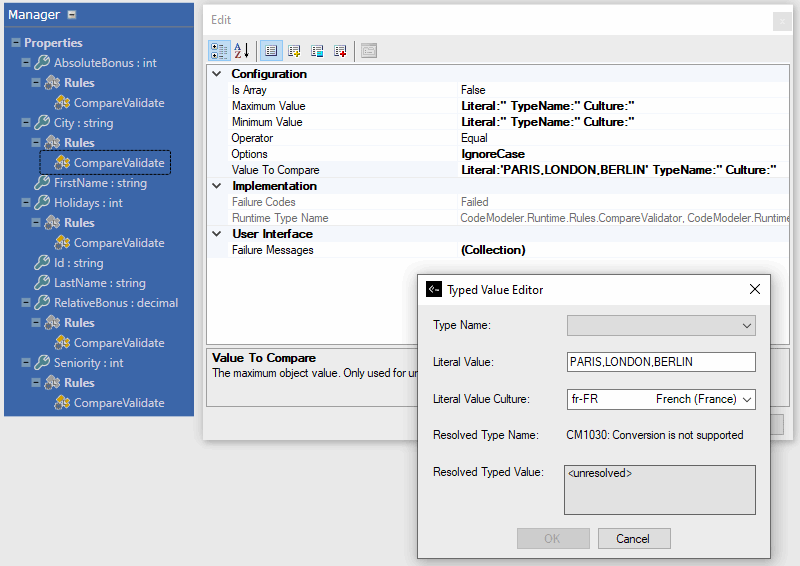Click the wrench icon beside RelativeBonus : decimal
This screenshot has width=800, height=566.
pos(42,303)
